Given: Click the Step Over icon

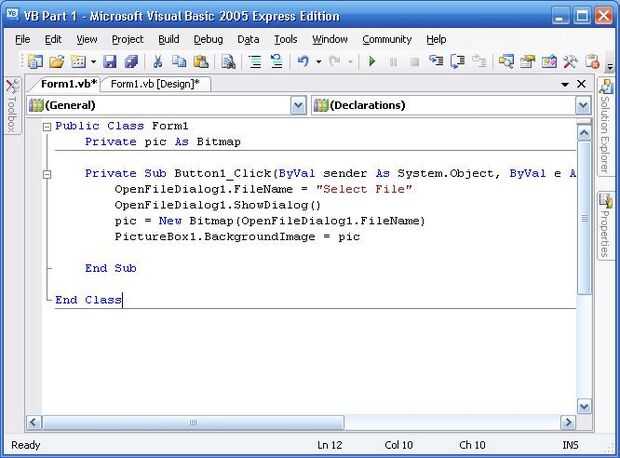Looking at the screenshot, I should [x=457, y=62].
